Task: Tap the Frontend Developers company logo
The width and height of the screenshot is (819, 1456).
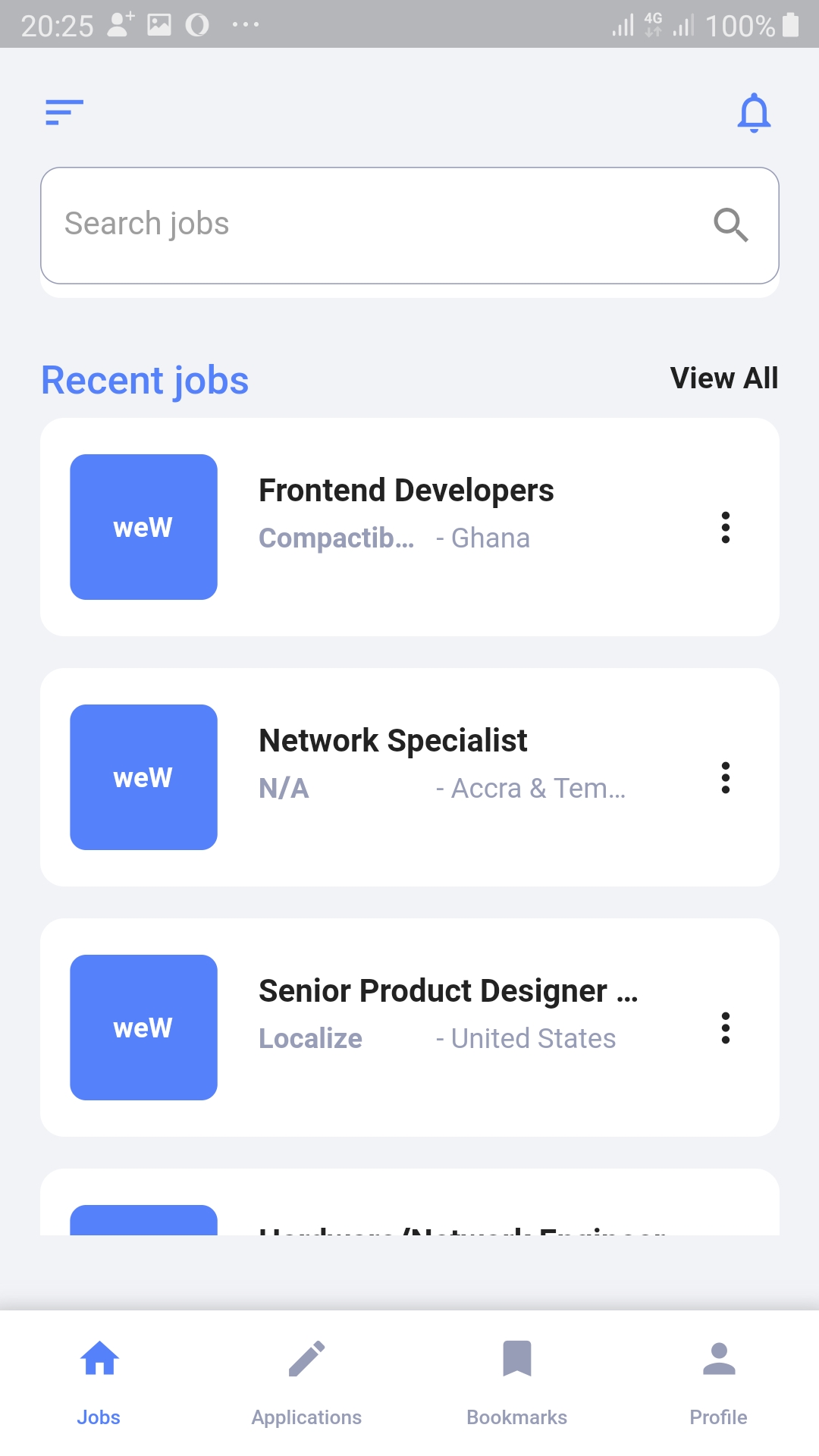Action: pos(143,527)
